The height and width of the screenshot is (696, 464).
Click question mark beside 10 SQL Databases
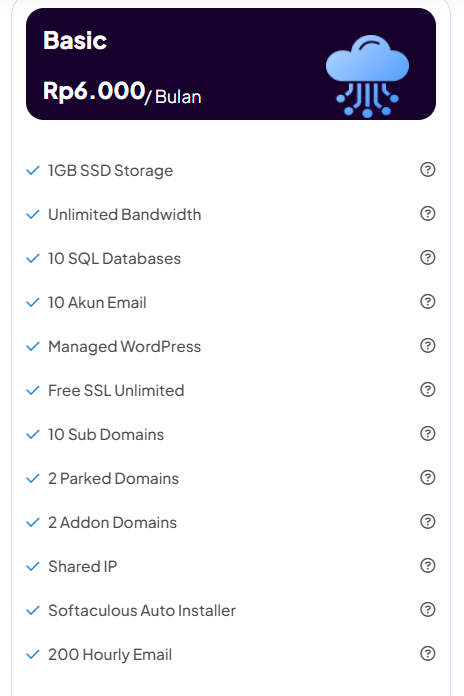pos(427,257)
